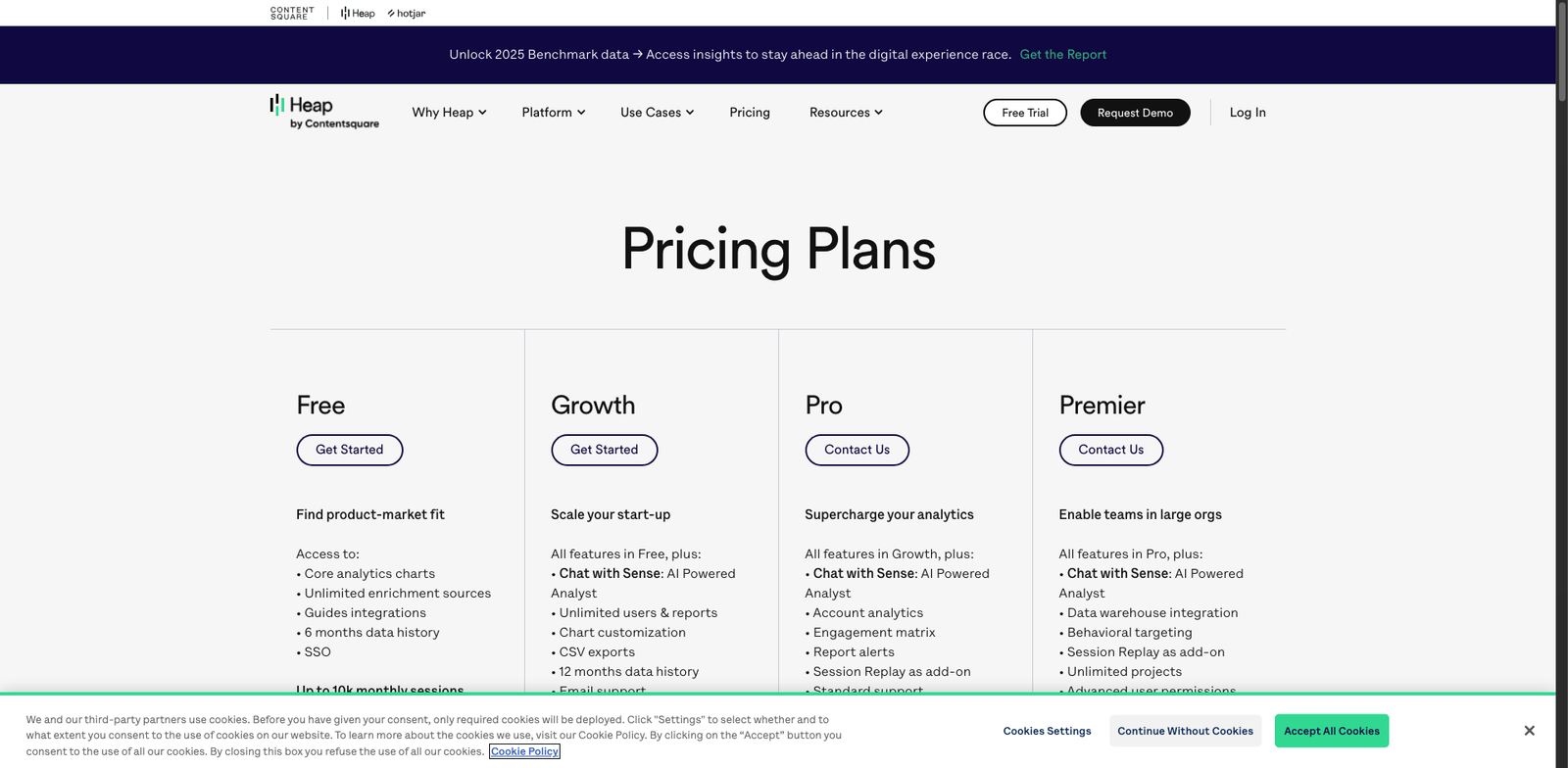Expand the Use Cases menu

click(657, 113)
